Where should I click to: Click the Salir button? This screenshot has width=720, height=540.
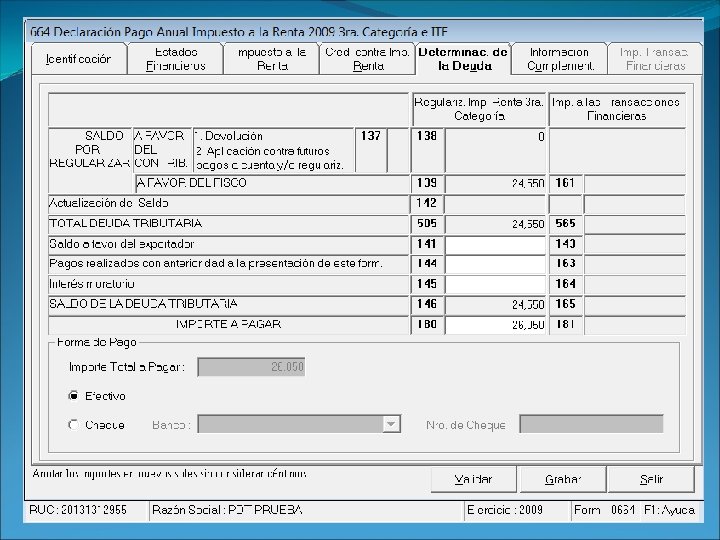(x=651, y=479)
